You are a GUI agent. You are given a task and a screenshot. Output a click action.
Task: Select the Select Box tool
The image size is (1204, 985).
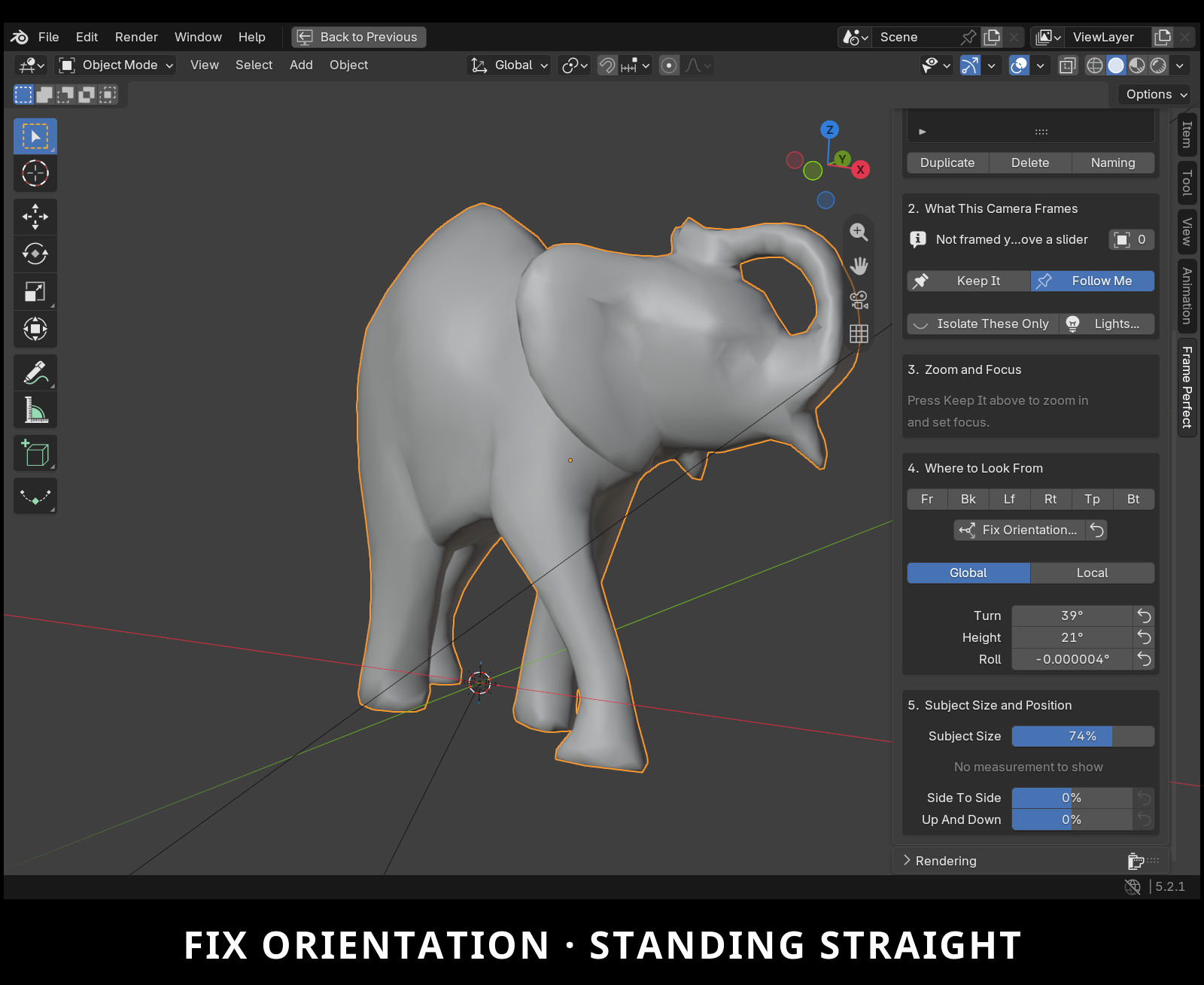coord(35,136)
